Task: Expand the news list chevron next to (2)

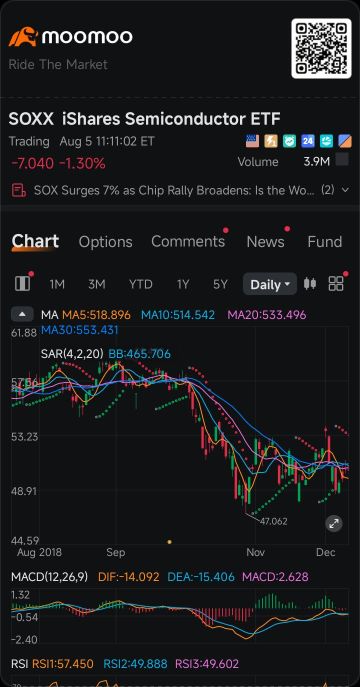Action: point(345,190)
